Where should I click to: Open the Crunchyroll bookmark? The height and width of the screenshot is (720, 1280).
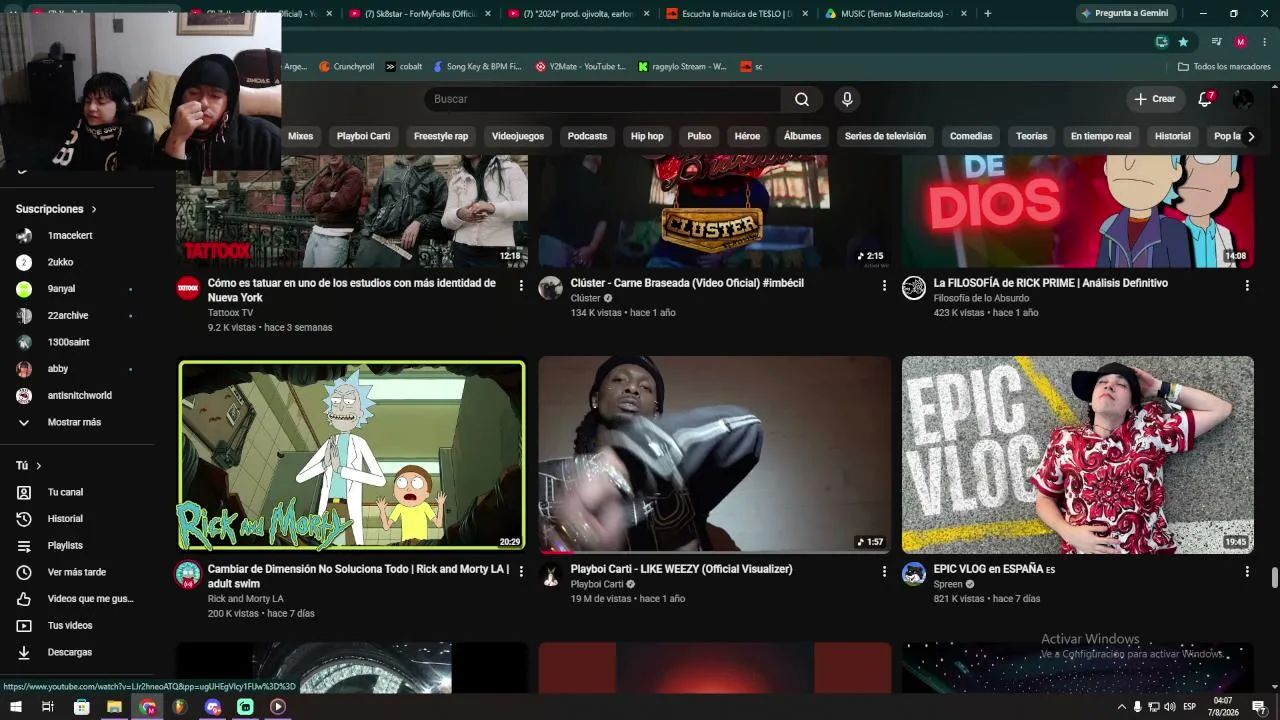point(346,67)
